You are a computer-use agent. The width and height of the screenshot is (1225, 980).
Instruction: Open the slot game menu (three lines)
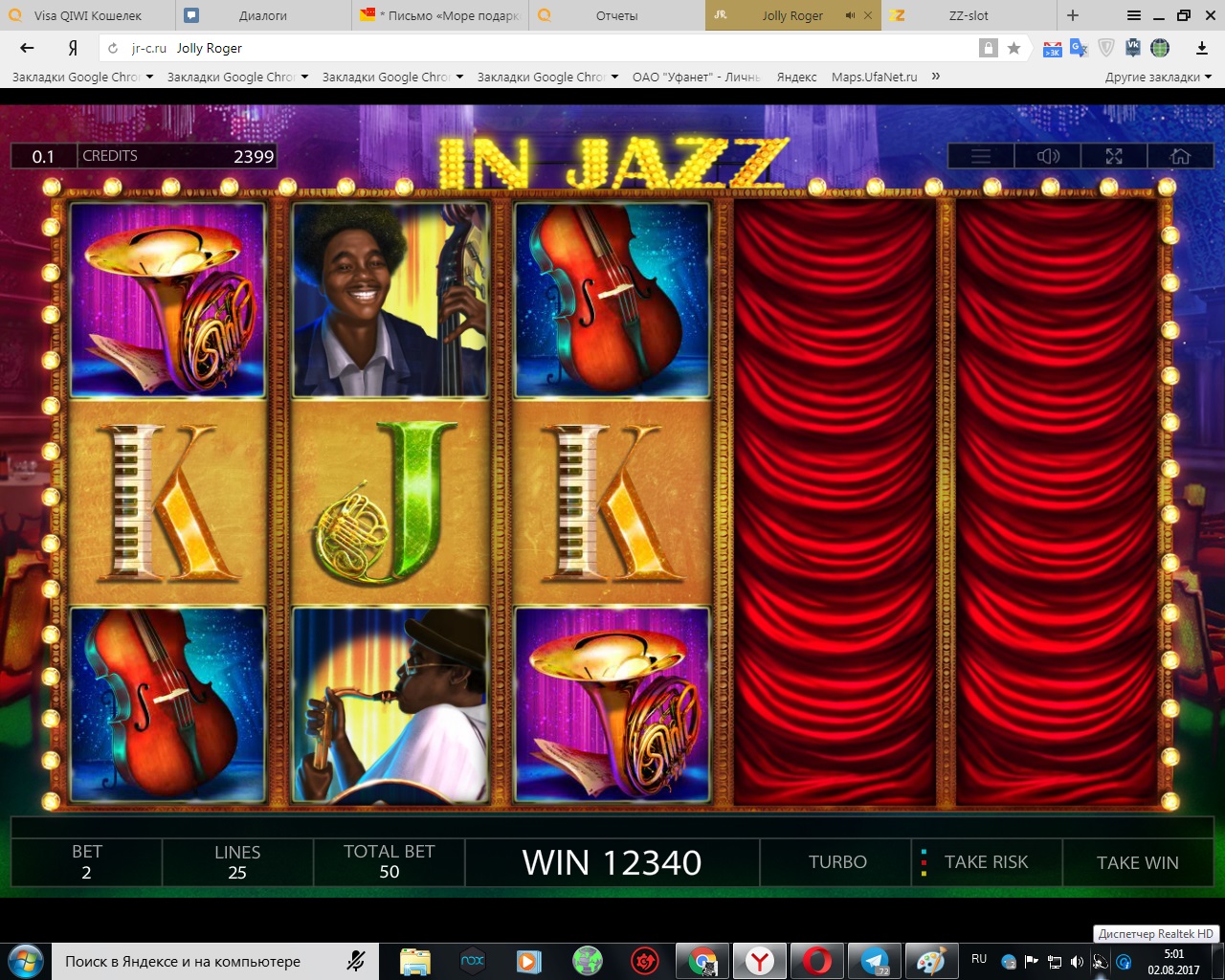(x=981, y=156)
